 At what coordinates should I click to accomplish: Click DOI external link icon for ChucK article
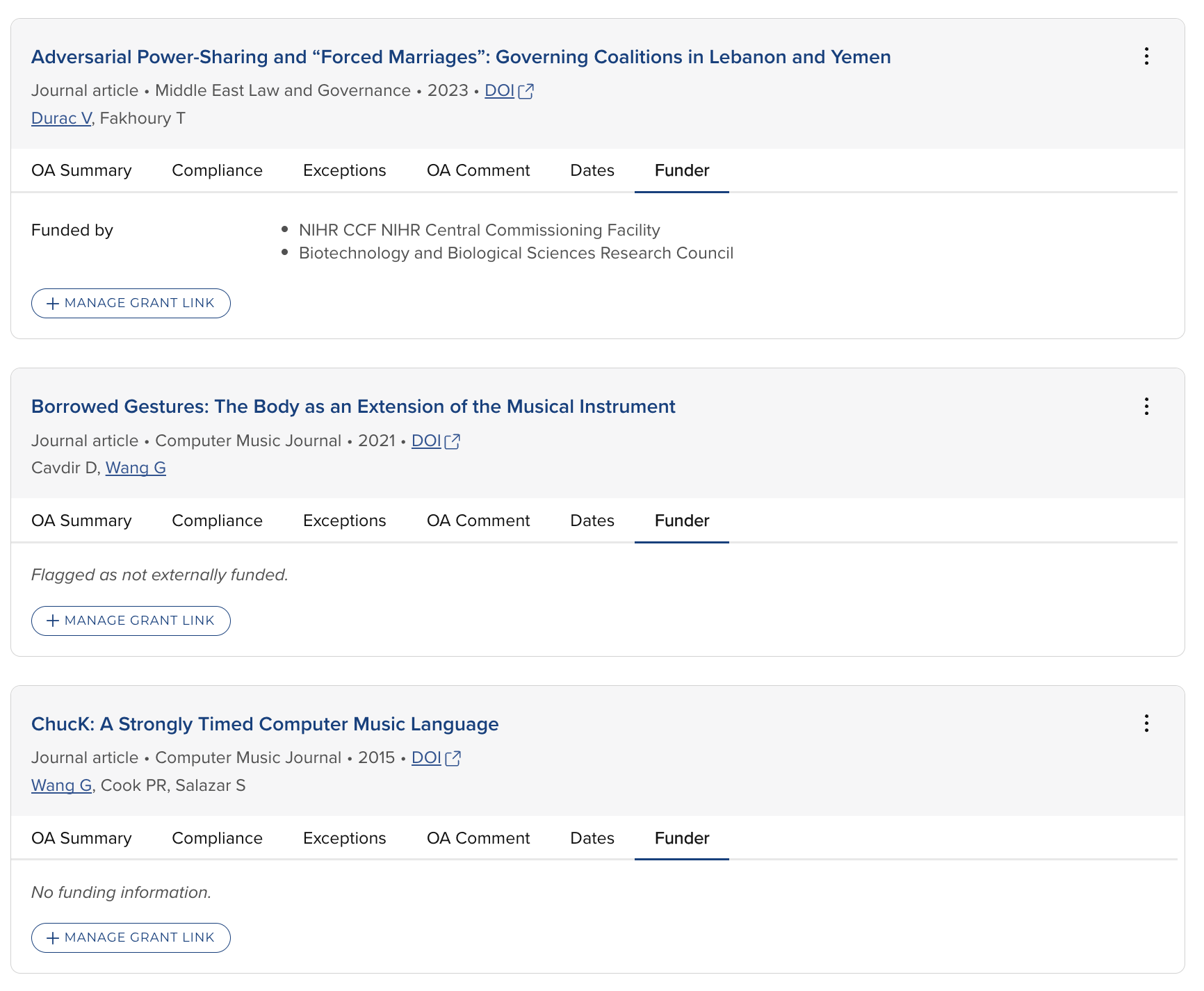453,758
